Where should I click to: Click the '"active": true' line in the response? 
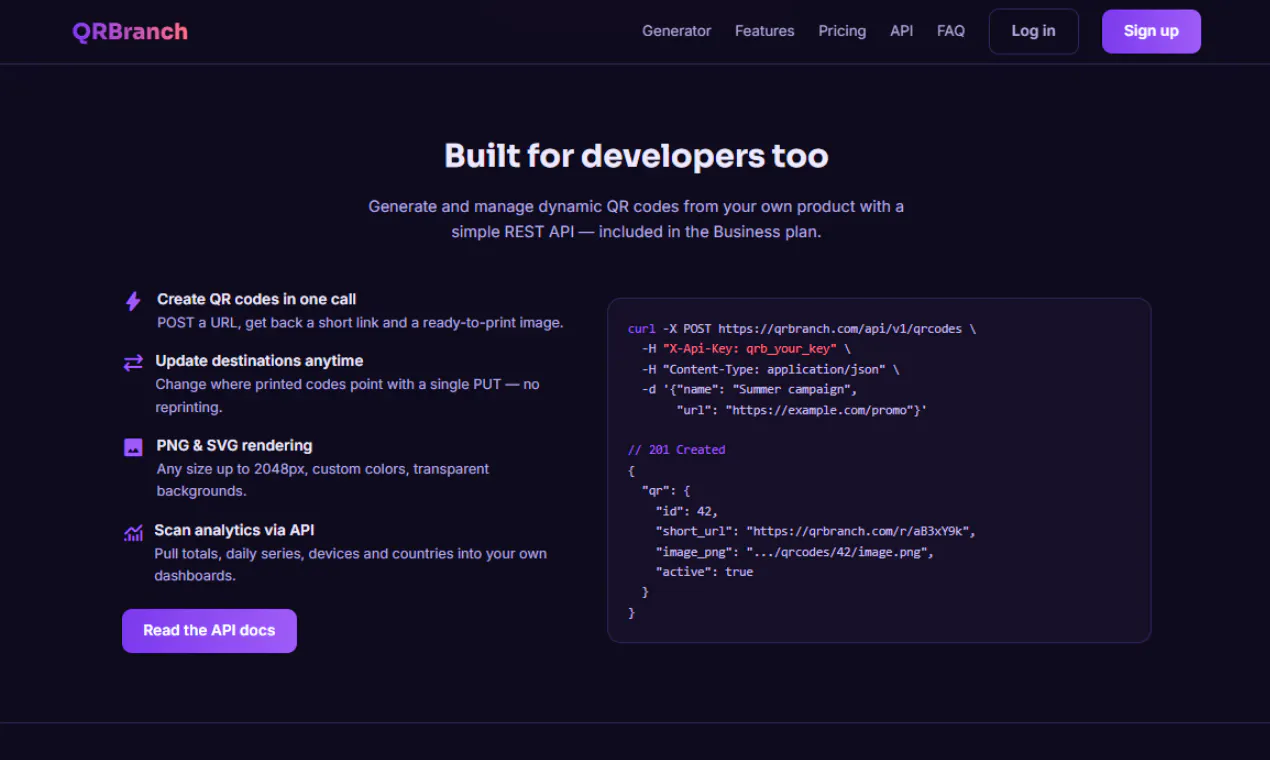pos(705,572)
